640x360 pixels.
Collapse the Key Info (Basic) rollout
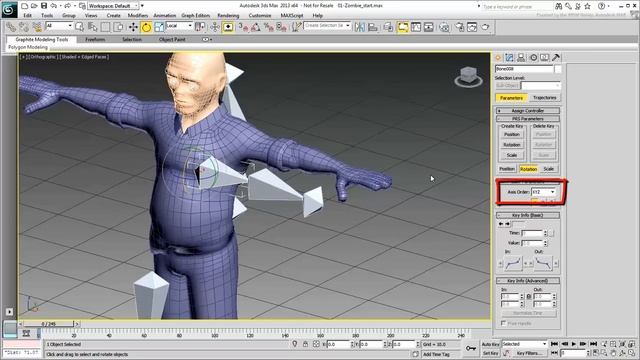[x=528, y=215]
